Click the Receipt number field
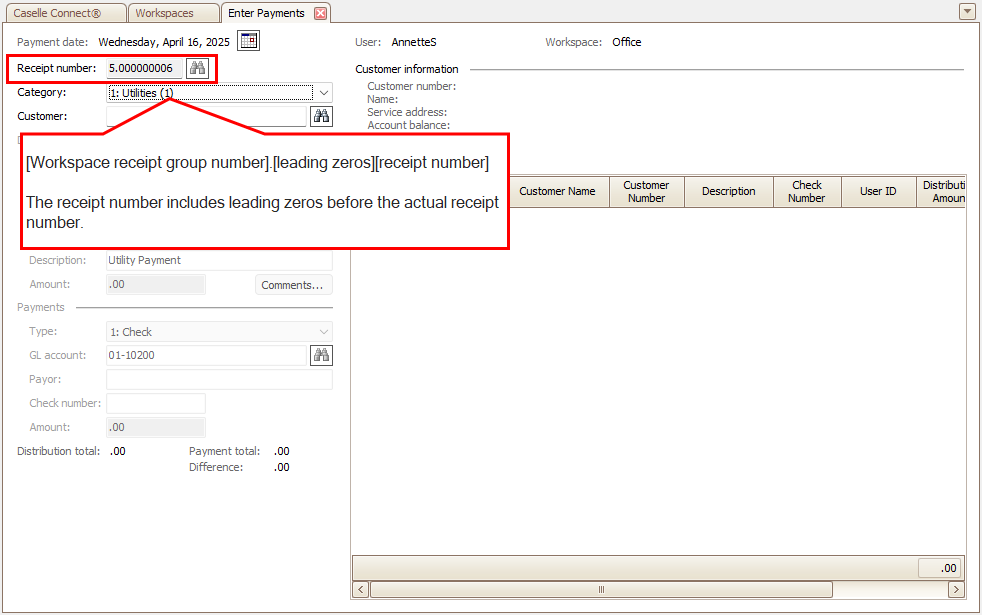Screen dimensions: 982x615 pyautogui.click(x=145, y=68)
